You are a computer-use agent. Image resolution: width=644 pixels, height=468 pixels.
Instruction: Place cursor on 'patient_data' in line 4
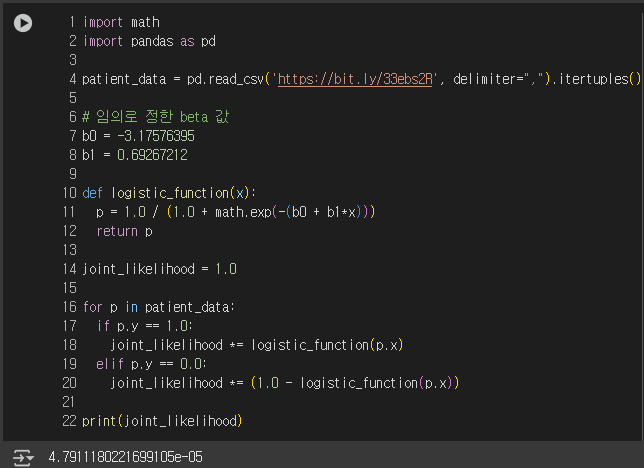point(124,79)
